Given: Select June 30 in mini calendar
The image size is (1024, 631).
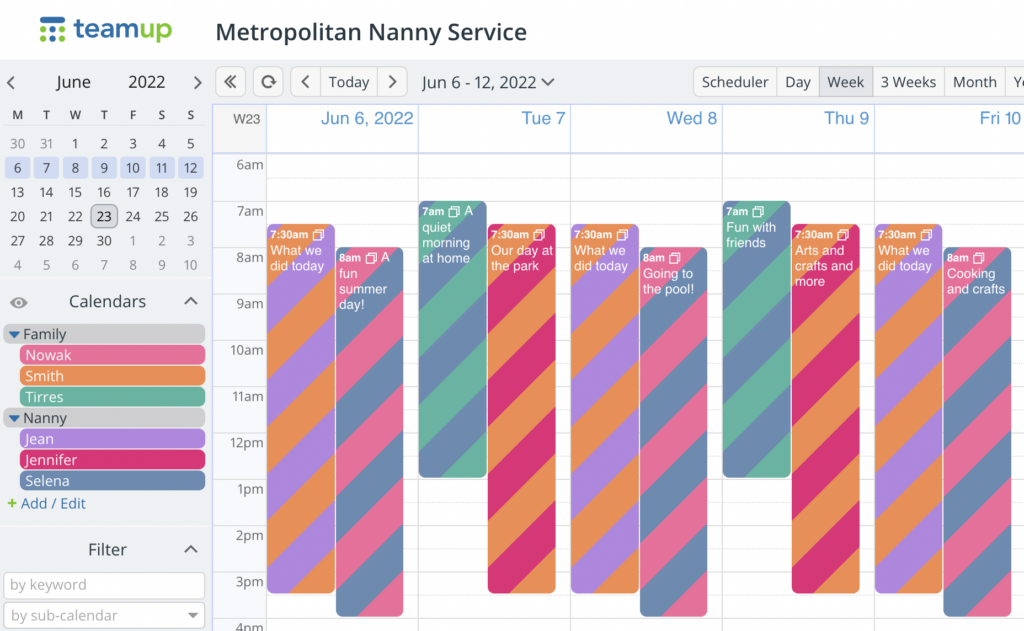Looking at the screenshot, I should 104,240.
